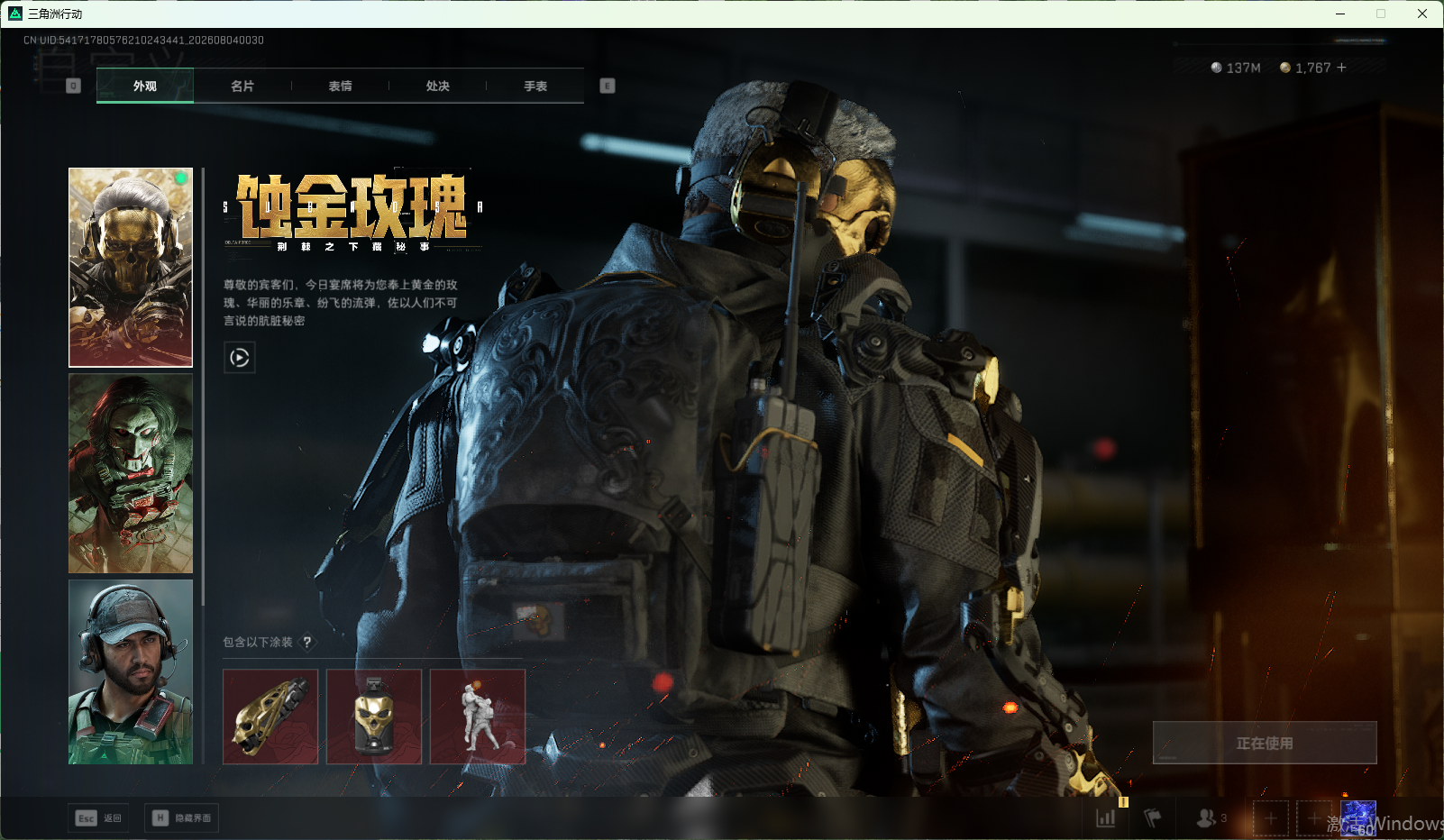View the execution animation figure item
Screen dimensions: 1444x840
tap(478, 717)
